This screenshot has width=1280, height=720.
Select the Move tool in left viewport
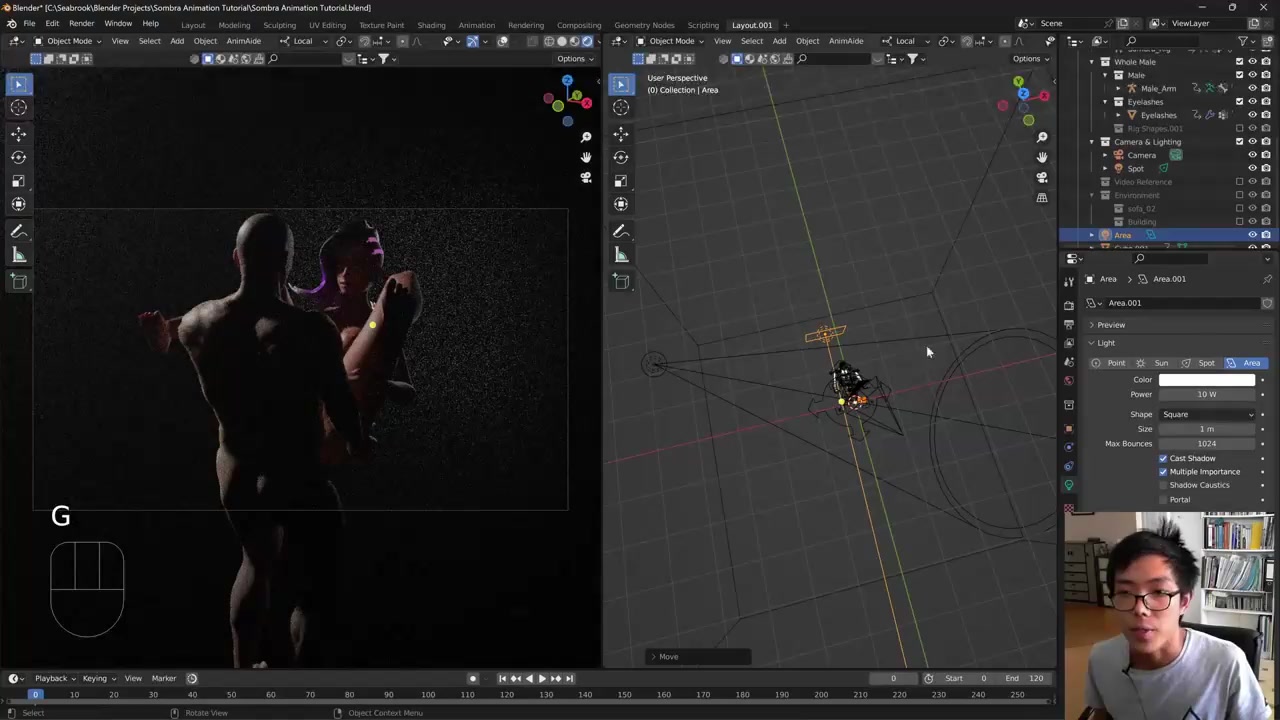pos(19,133)
